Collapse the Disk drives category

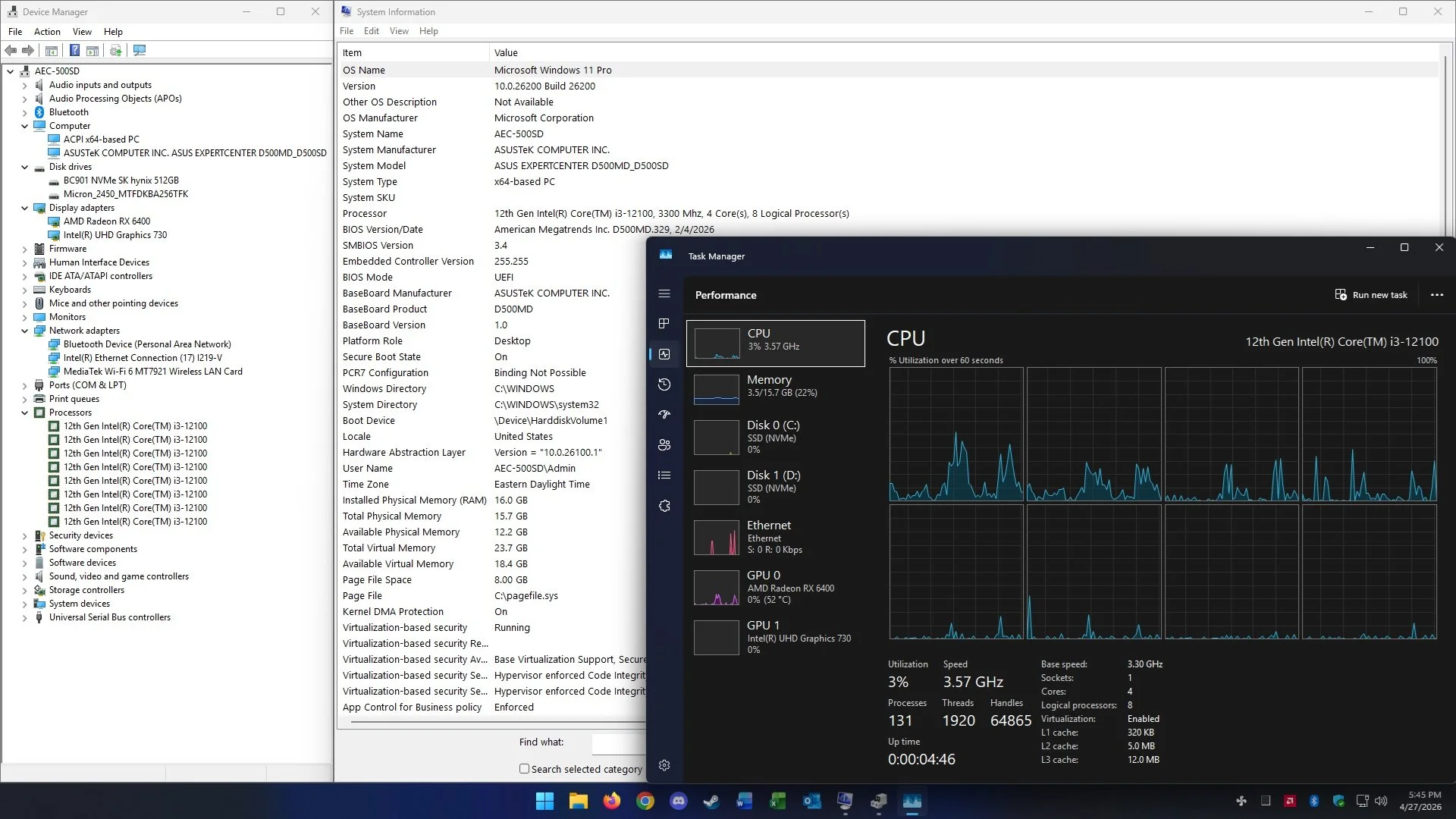(24, 167)
